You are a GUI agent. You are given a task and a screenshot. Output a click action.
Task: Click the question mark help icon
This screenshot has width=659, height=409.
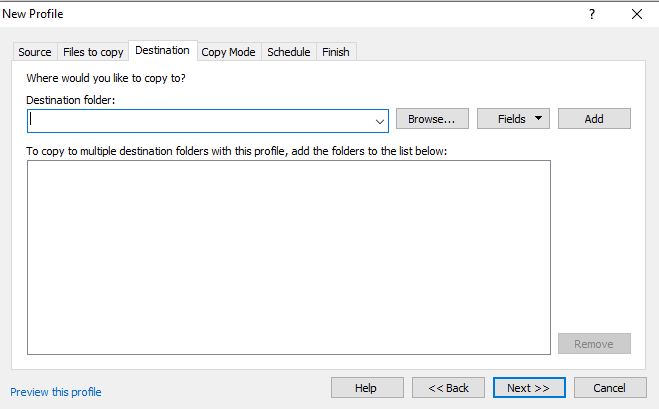pyautogui.click(x=591, y=14)
